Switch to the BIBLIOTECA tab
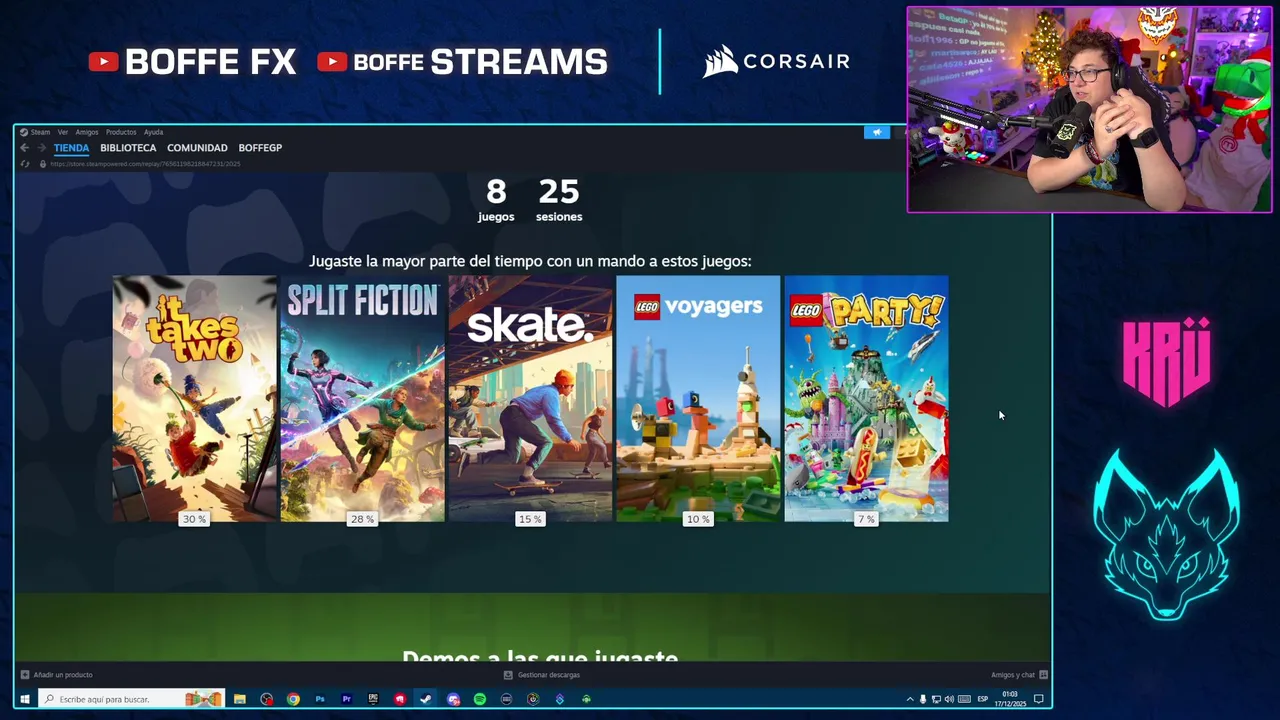The width and height of the screenshot is (1280, 720). point(128,148)
